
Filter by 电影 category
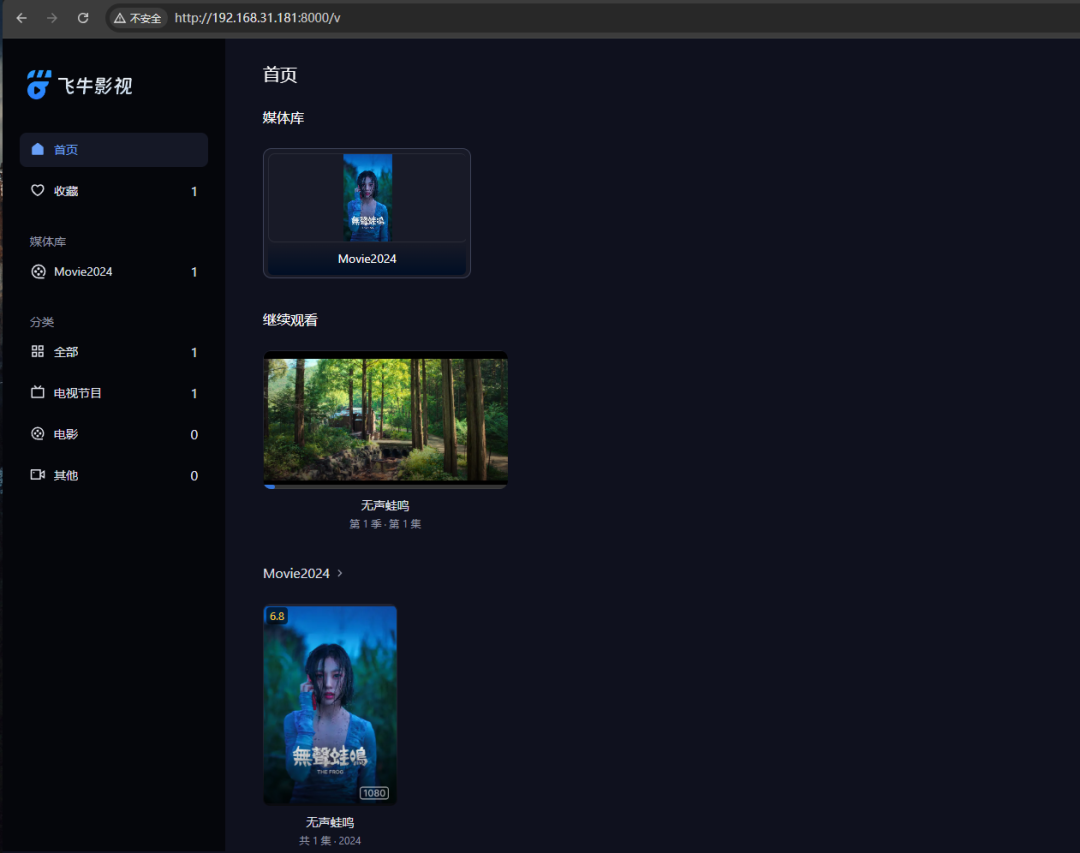[x=114, y=434]
